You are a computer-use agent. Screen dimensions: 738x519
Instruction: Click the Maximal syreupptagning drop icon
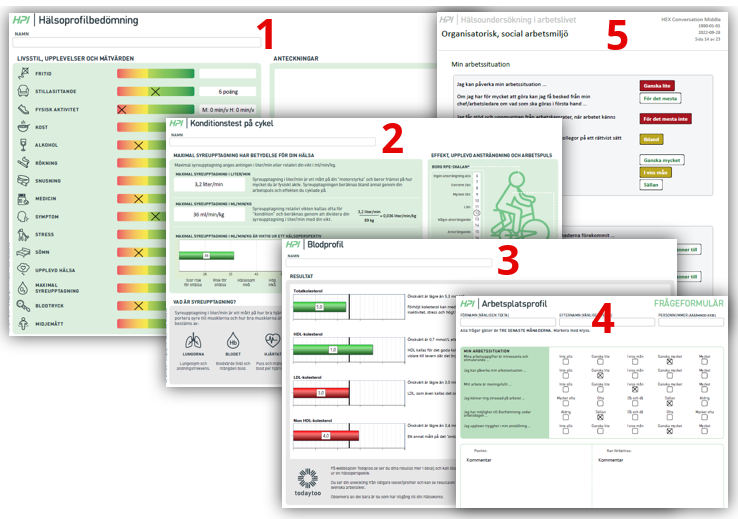pyautogui.click(x=24, y=288)
